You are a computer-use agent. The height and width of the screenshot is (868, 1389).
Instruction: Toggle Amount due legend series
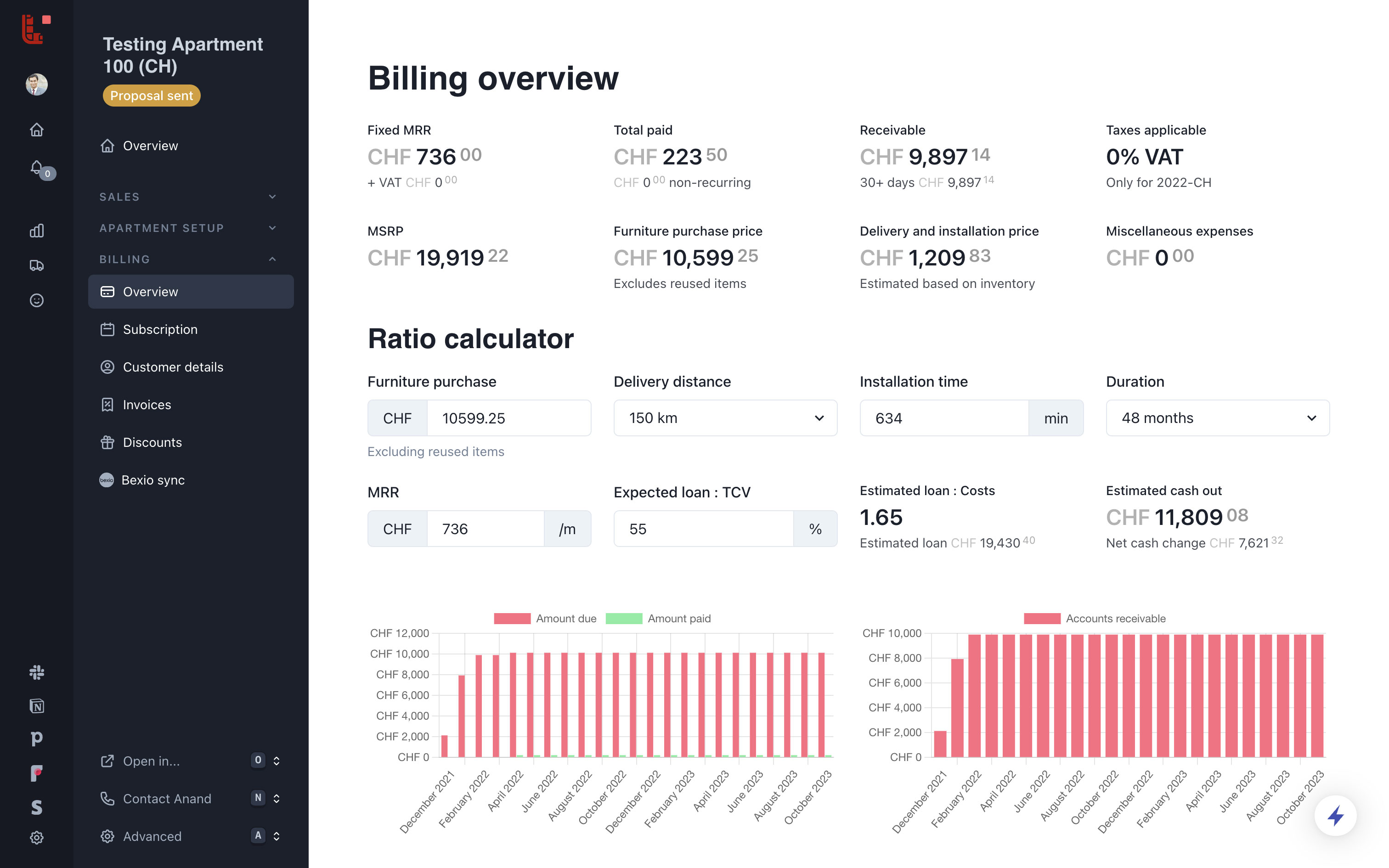pos(545,618)
